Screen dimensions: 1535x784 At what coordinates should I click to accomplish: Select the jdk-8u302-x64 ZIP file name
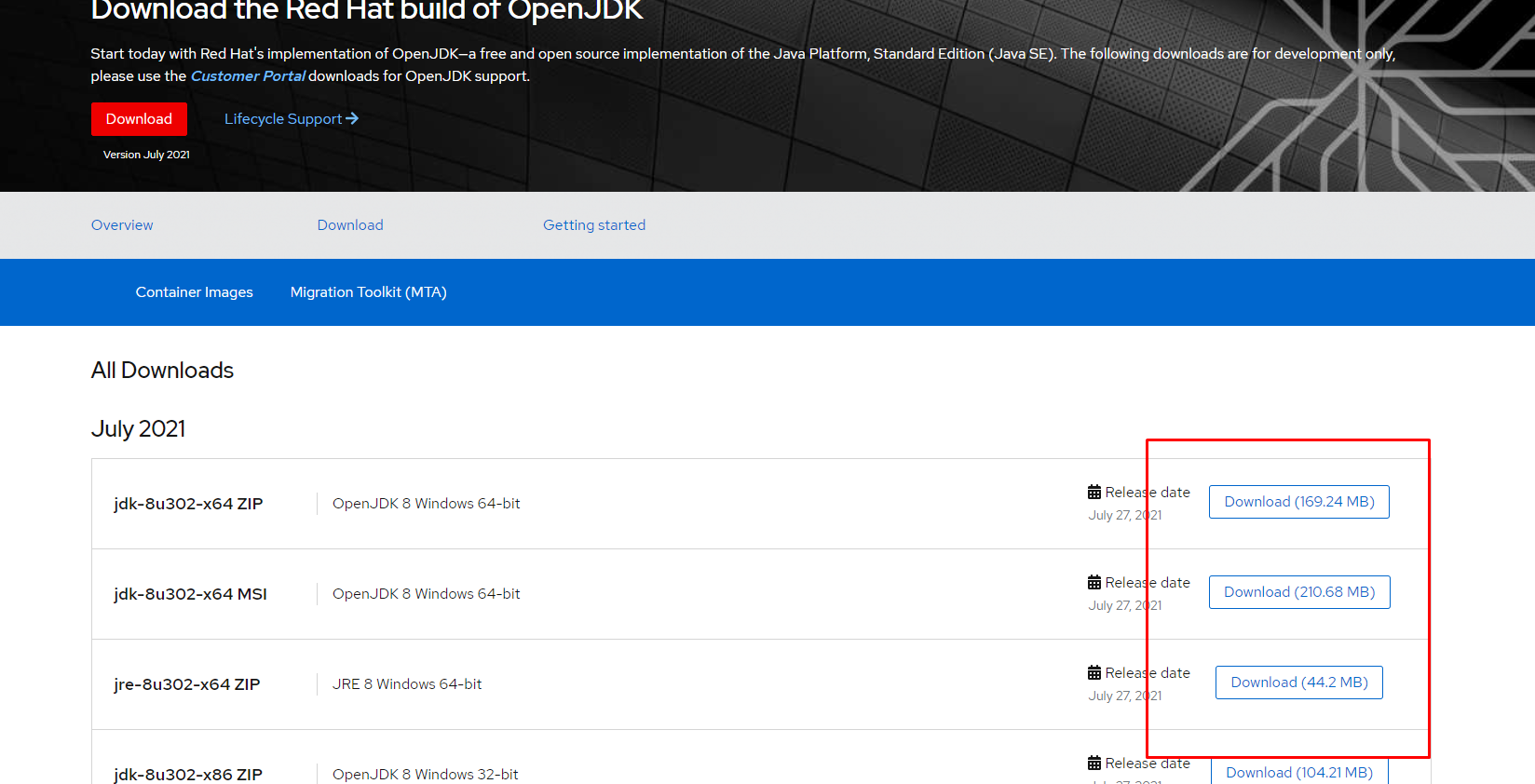[x=188, y=504]
